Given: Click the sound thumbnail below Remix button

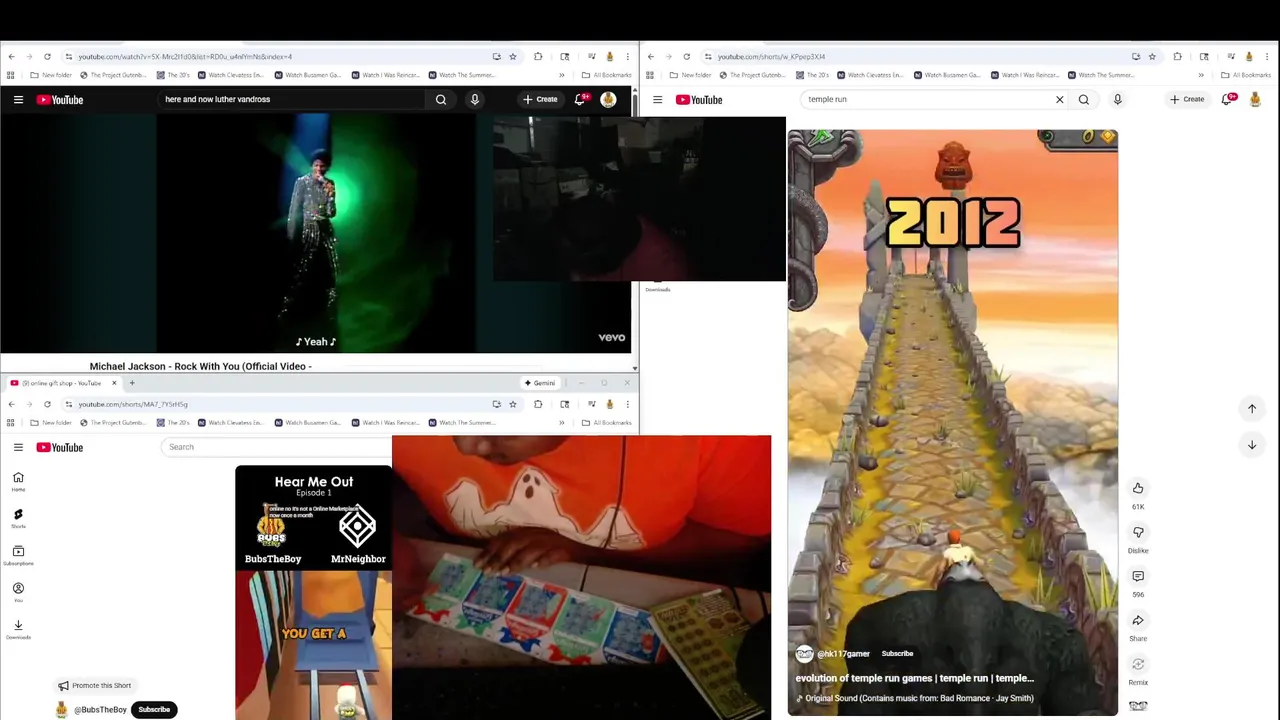Looking at the screenshot, I should coord(1138,706).
